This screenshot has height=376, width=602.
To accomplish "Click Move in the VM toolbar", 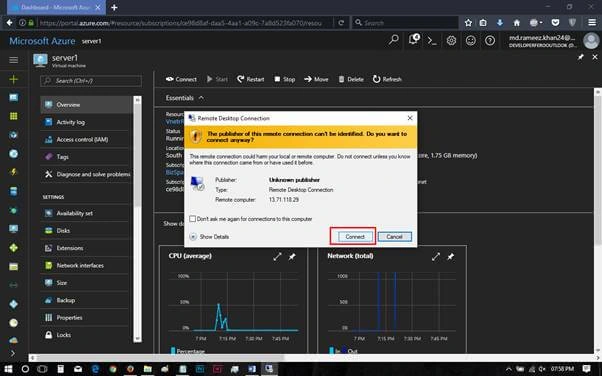I will [x=316, y=79].
